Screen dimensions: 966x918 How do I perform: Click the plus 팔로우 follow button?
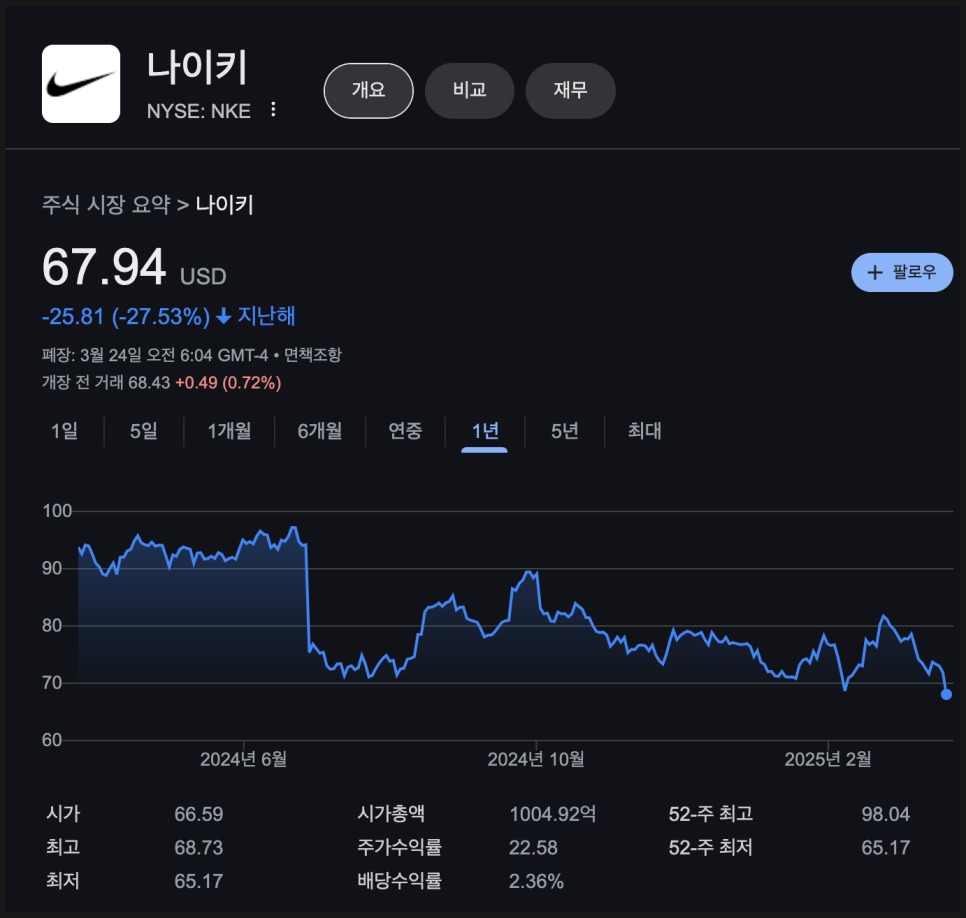pos(902,272)
